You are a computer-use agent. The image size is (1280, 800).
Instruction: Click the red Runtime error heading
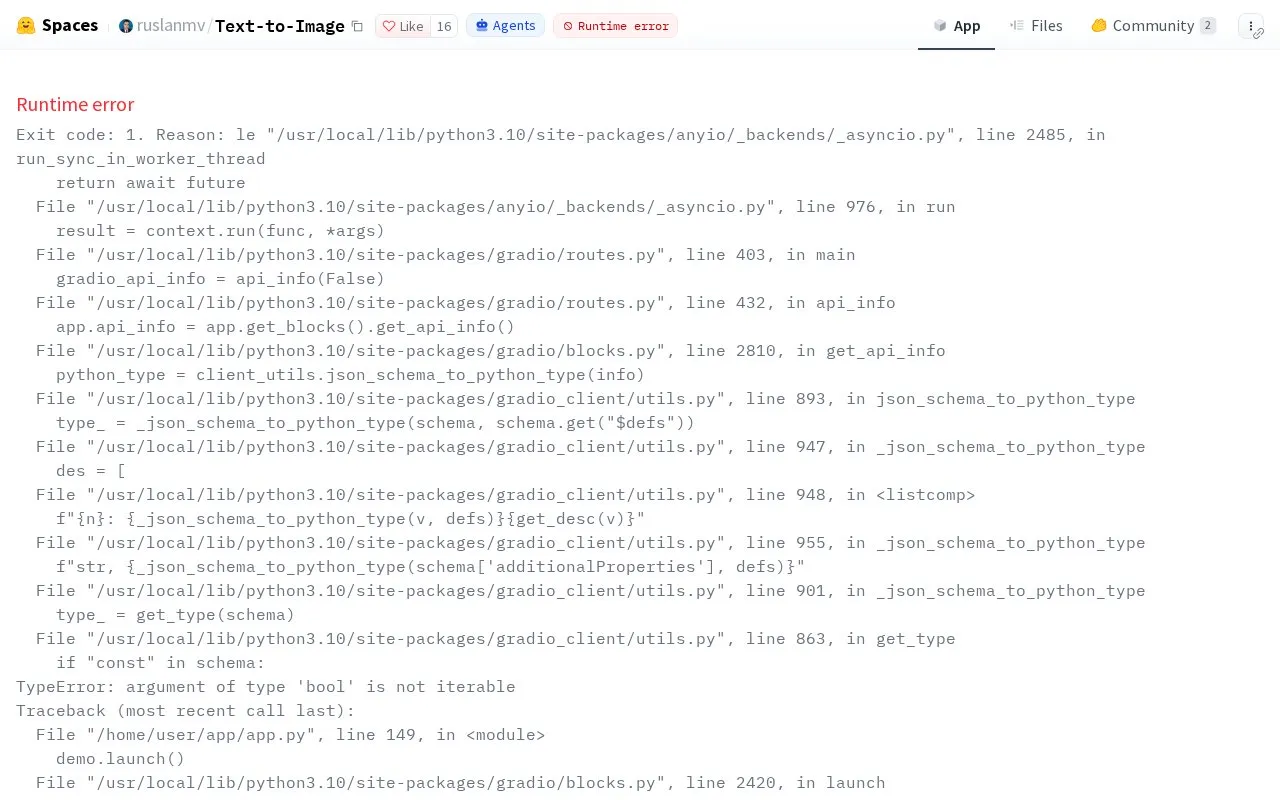tap(75, 104)
